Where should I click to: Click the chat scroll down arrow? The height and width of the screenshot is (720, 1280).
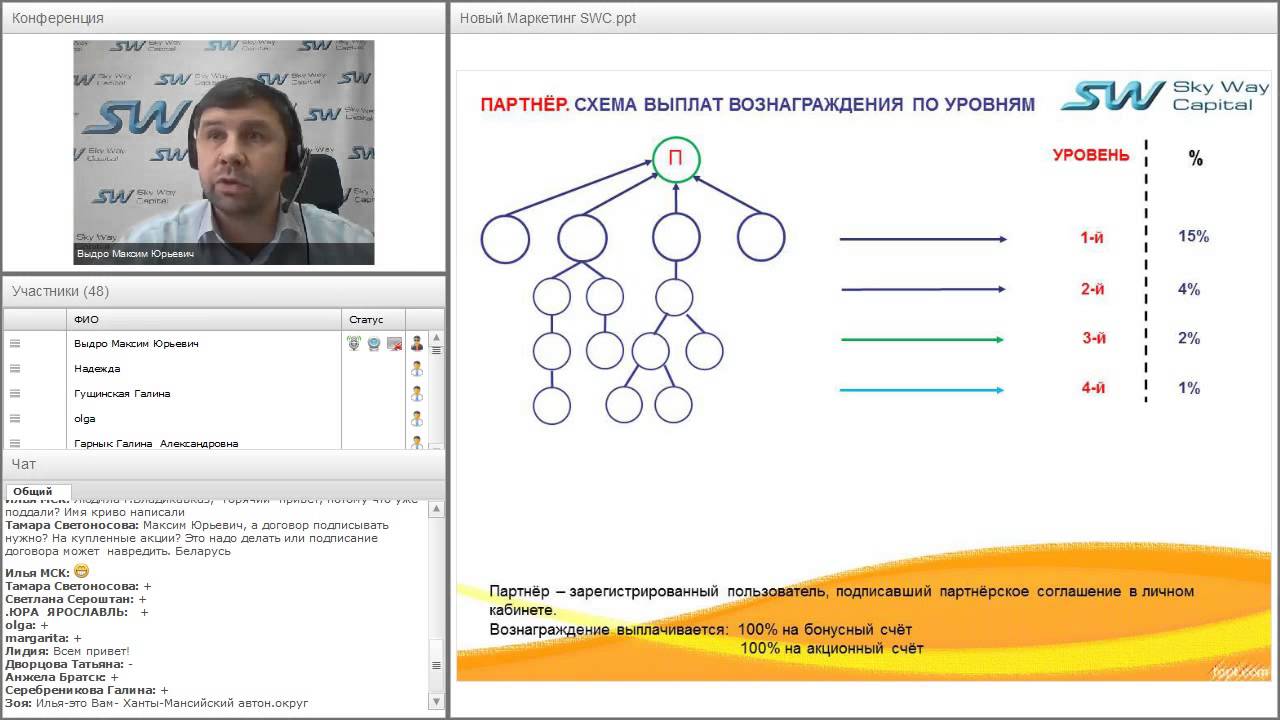(x=436, y=704)
